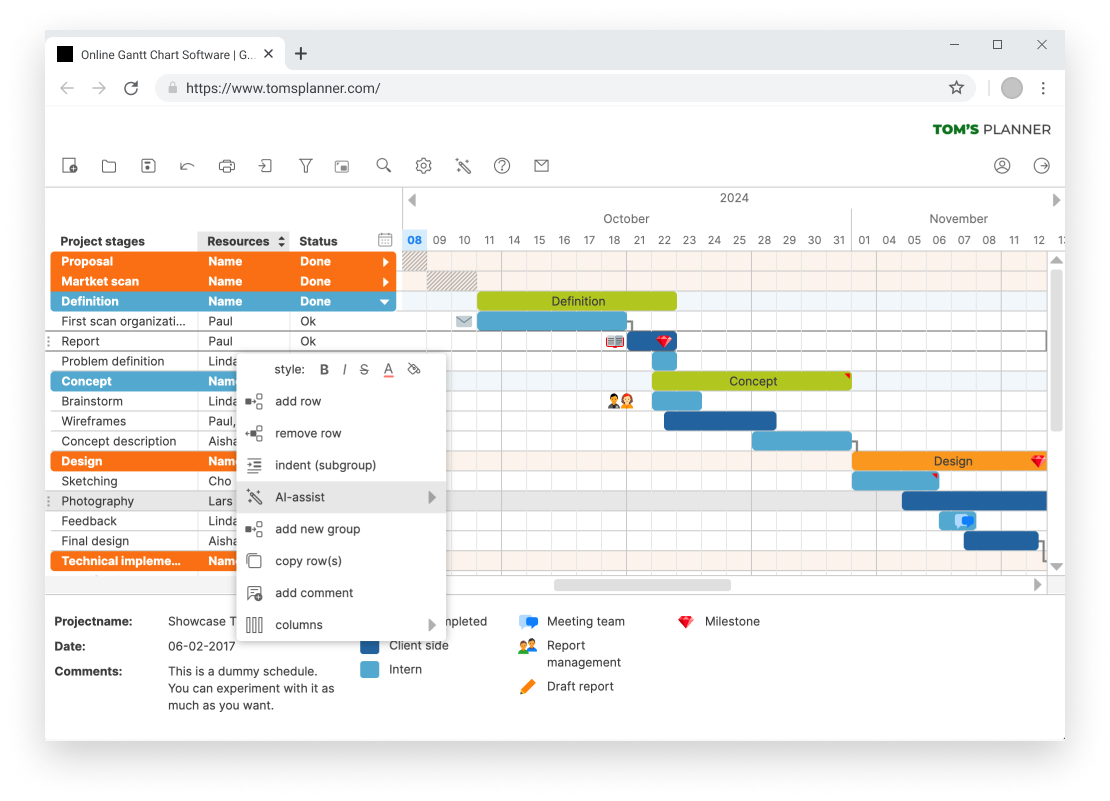Select the save chart icon
Viewport: 1110px width, 801px height.
pos(147,165)
